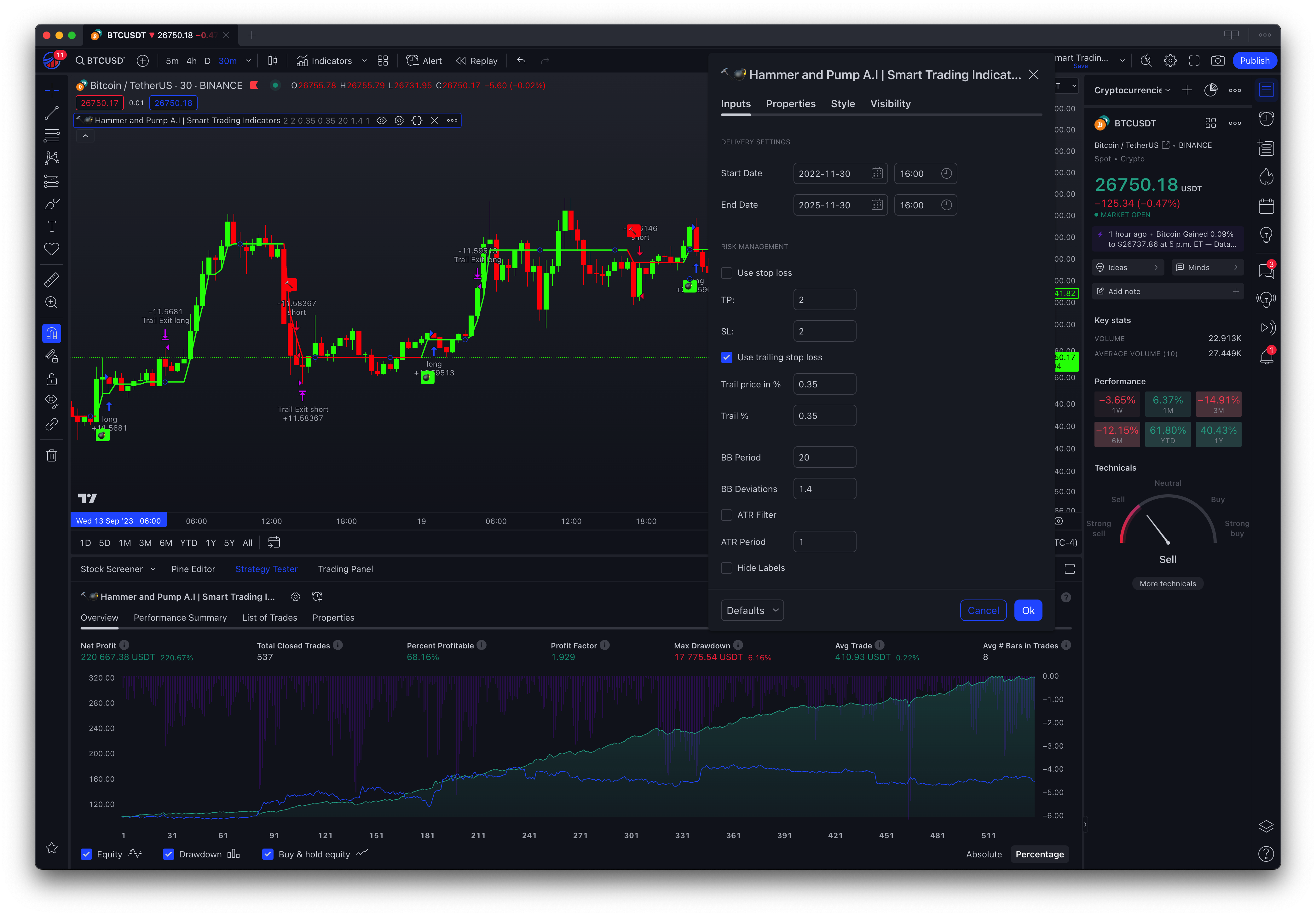Toggle the ATR Filter checkbox
Screen dimensions: 1316x916
pos(727,515)
